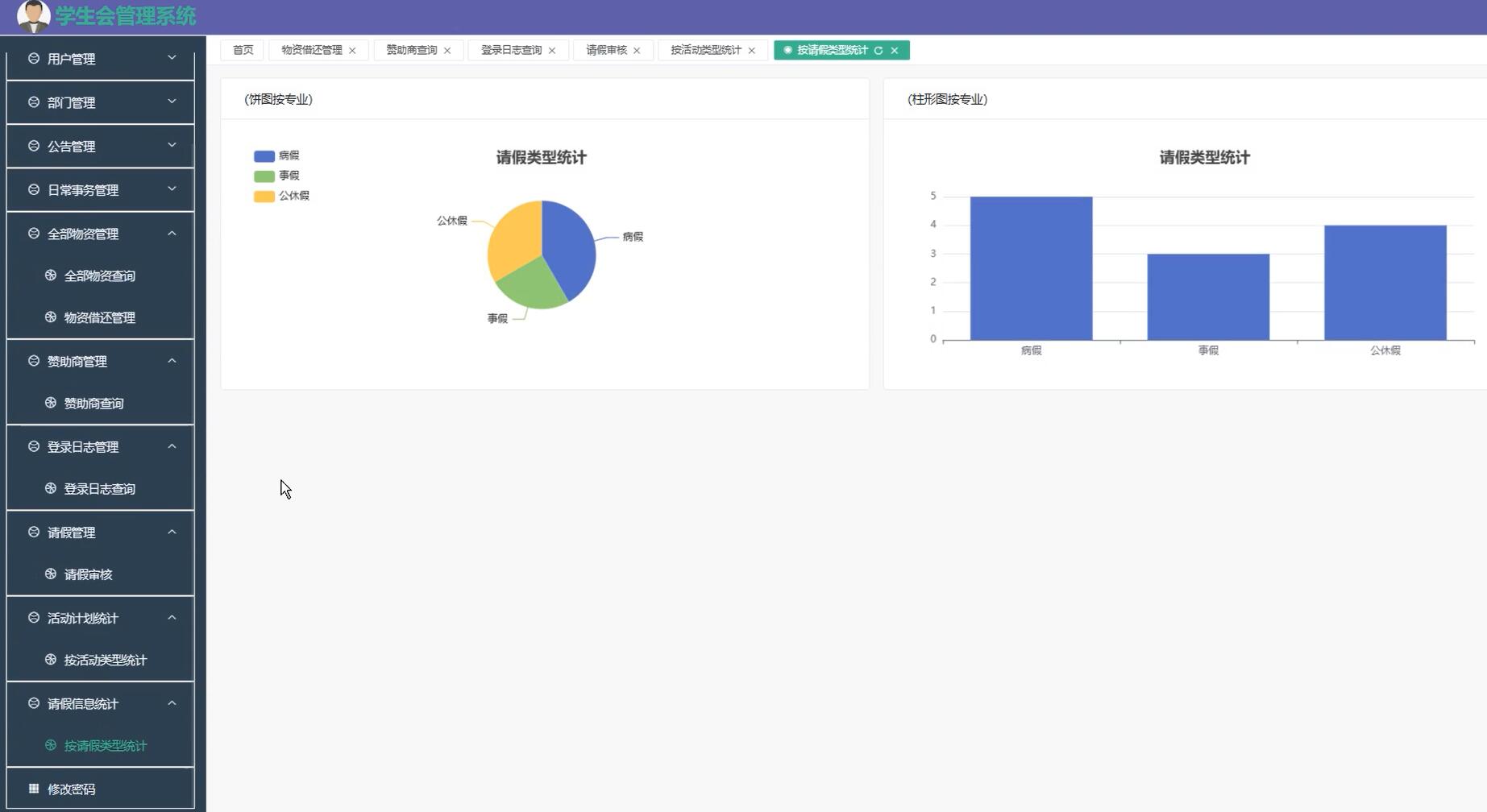This screenshot has height=812, width=1487.
Task: Close the 赞助商查询 tab
Action: click(x=448, y=49)
